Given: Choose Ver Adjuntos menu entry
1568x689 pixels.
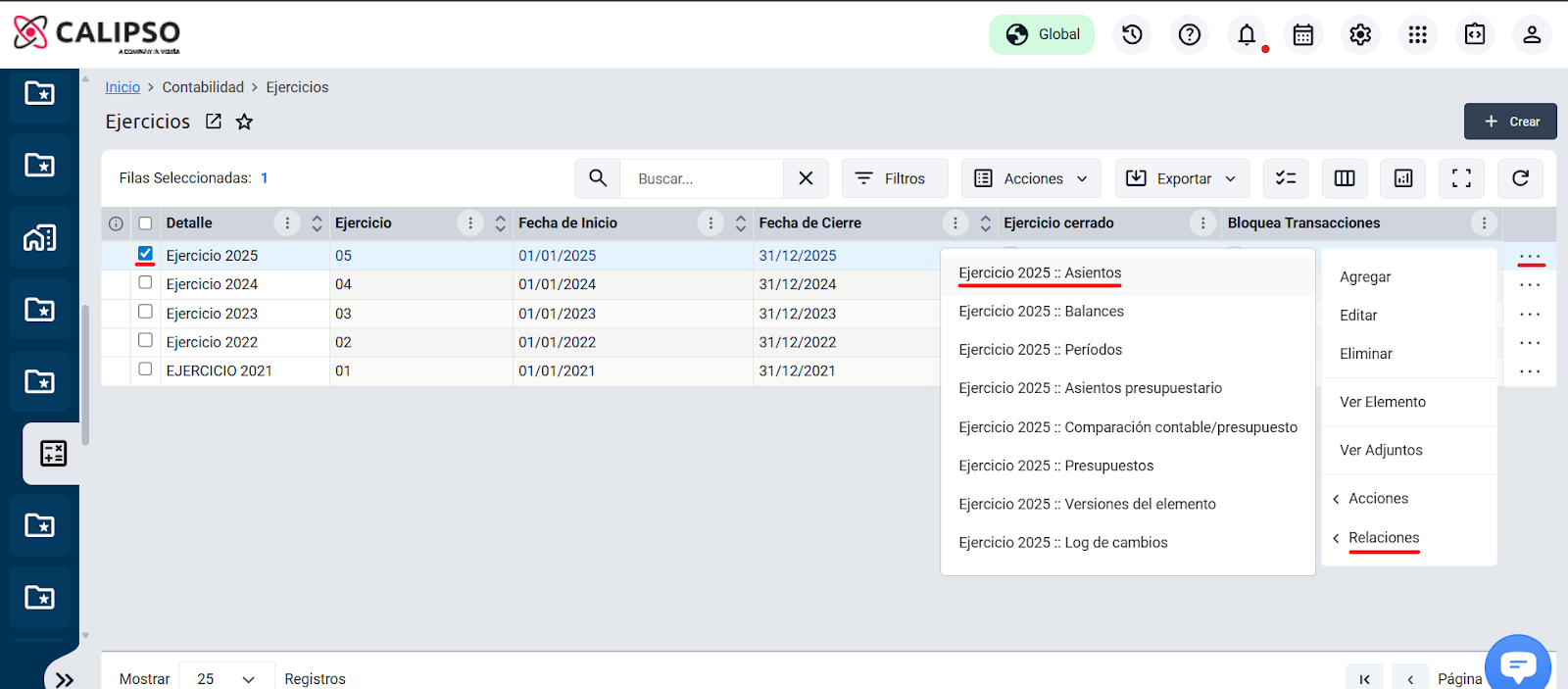Looking at the screenshot, I should [x=1409, y=451].
